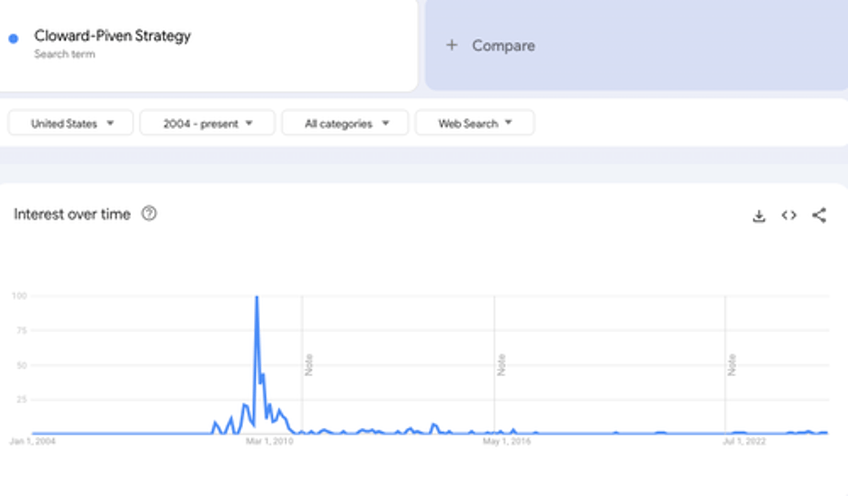Screen dimensions: 848x496
Task: Click the Note marker near Jul 2022
Action: coord(732,365)
